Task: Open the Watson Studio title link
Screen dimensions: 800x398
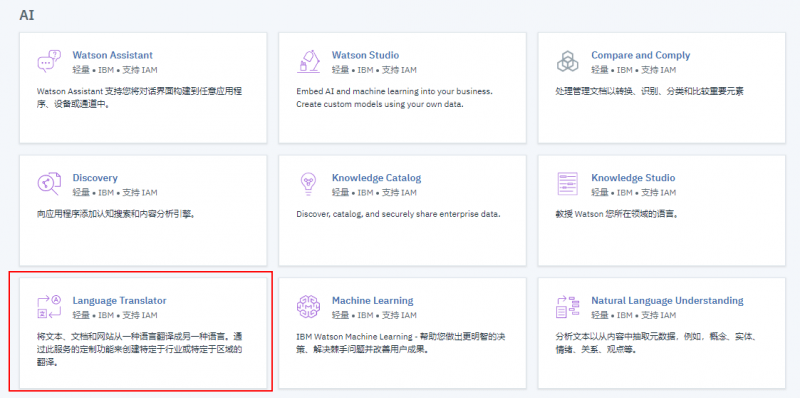Action: click(x=365, y=55)
